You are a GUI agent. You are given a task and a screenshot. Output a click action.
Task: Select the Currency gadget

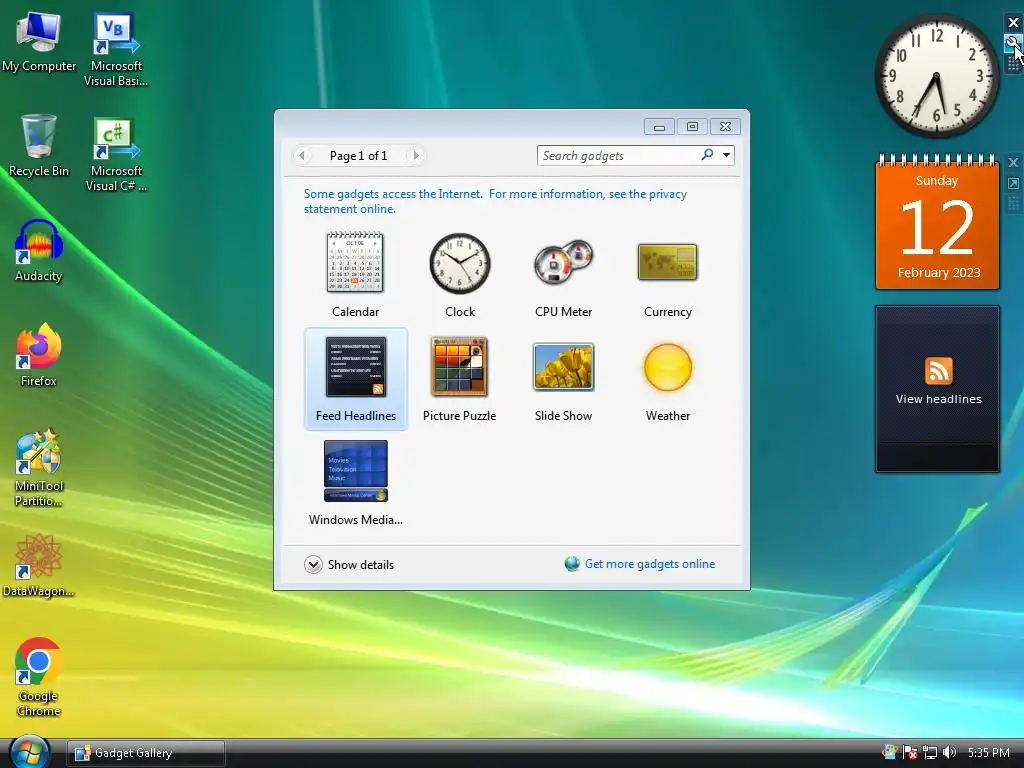(x=667, y=274)
